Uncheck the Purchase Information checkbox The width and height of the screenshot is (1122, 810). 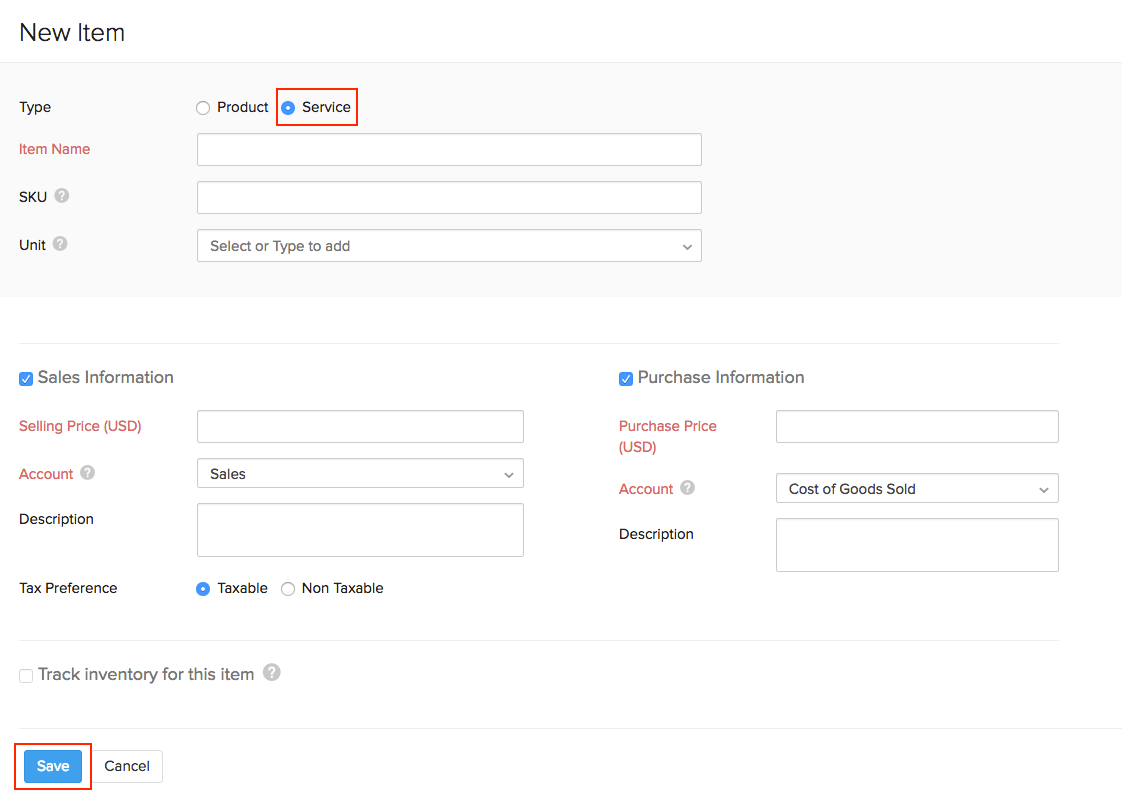pos(626,379)
